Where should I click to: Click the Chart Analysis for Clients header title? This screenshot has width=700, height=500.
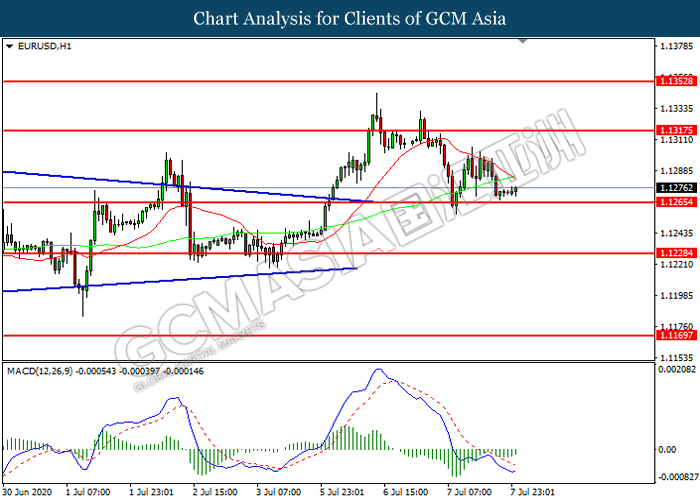pos(350,18)
